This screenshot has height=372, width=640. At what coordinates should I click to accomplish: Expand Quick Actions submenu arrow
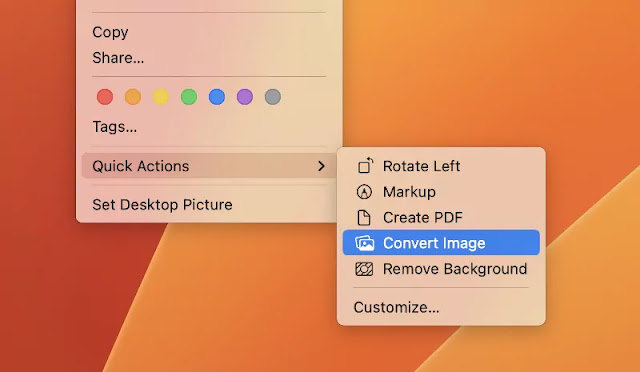tap(321, 166)
